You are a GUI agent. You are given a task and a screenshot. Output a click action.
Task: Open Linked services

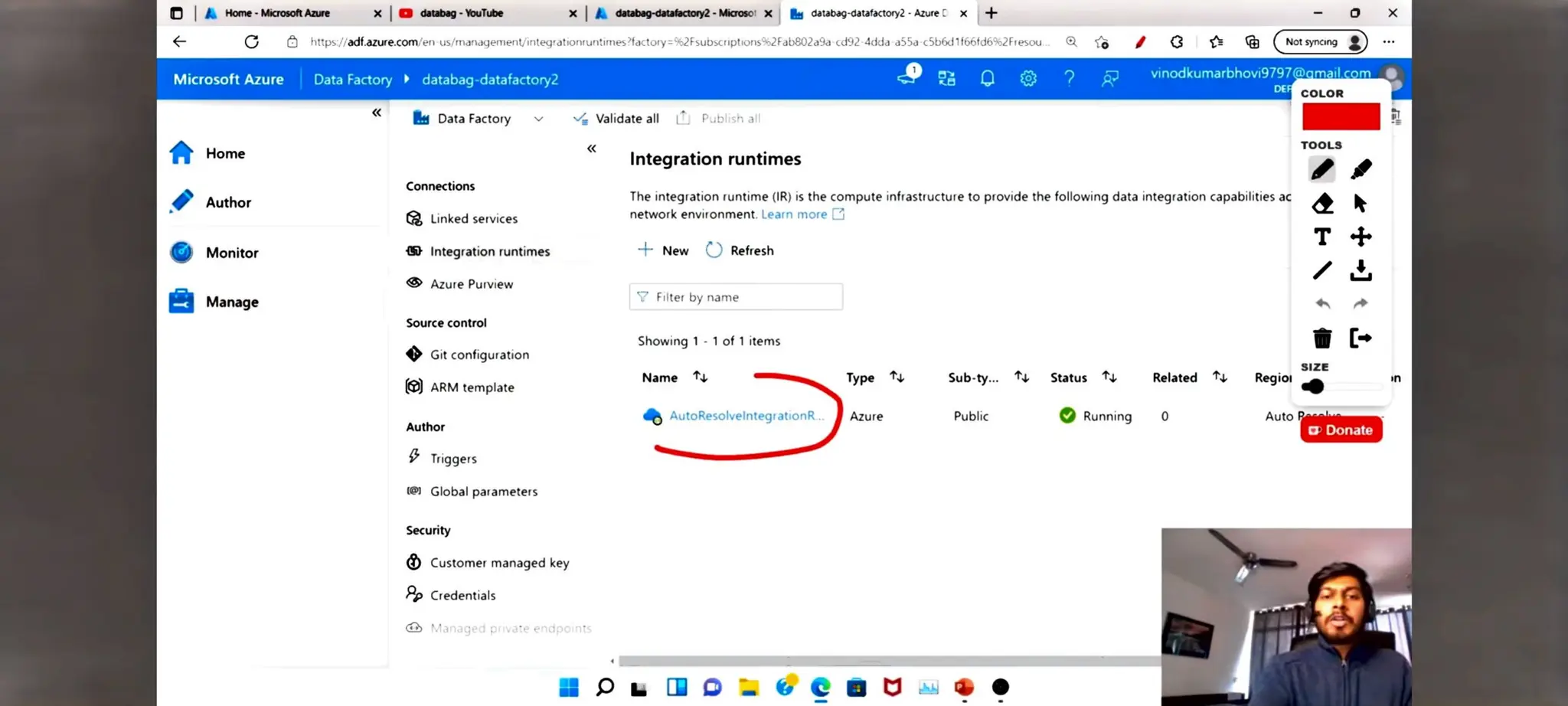click(x=462, y=218)
